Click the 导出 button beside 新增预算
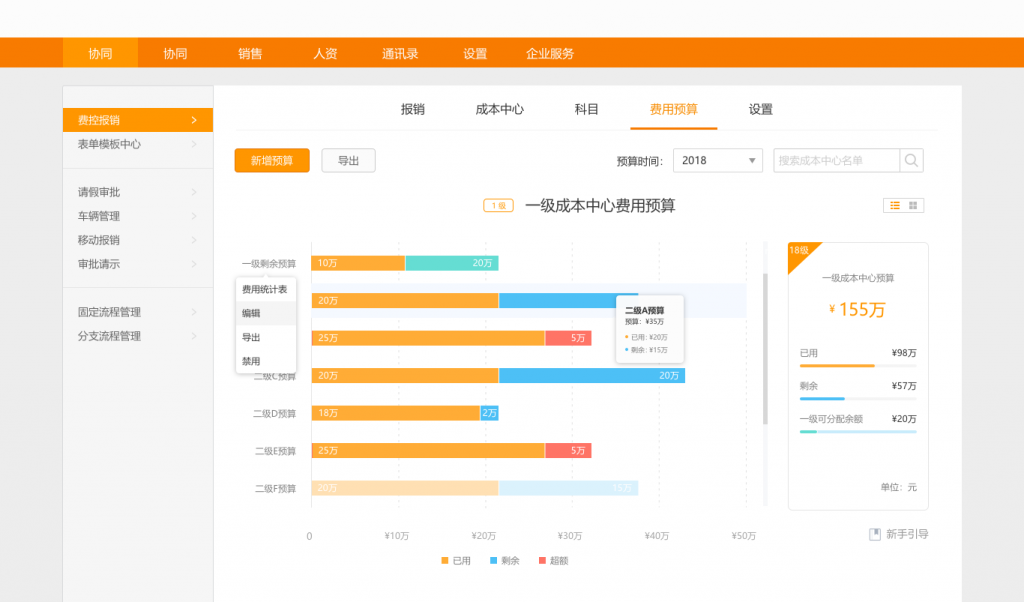The height and width of the screenshot is (602, 1024). pyautogui.click(x=348, y=160)
